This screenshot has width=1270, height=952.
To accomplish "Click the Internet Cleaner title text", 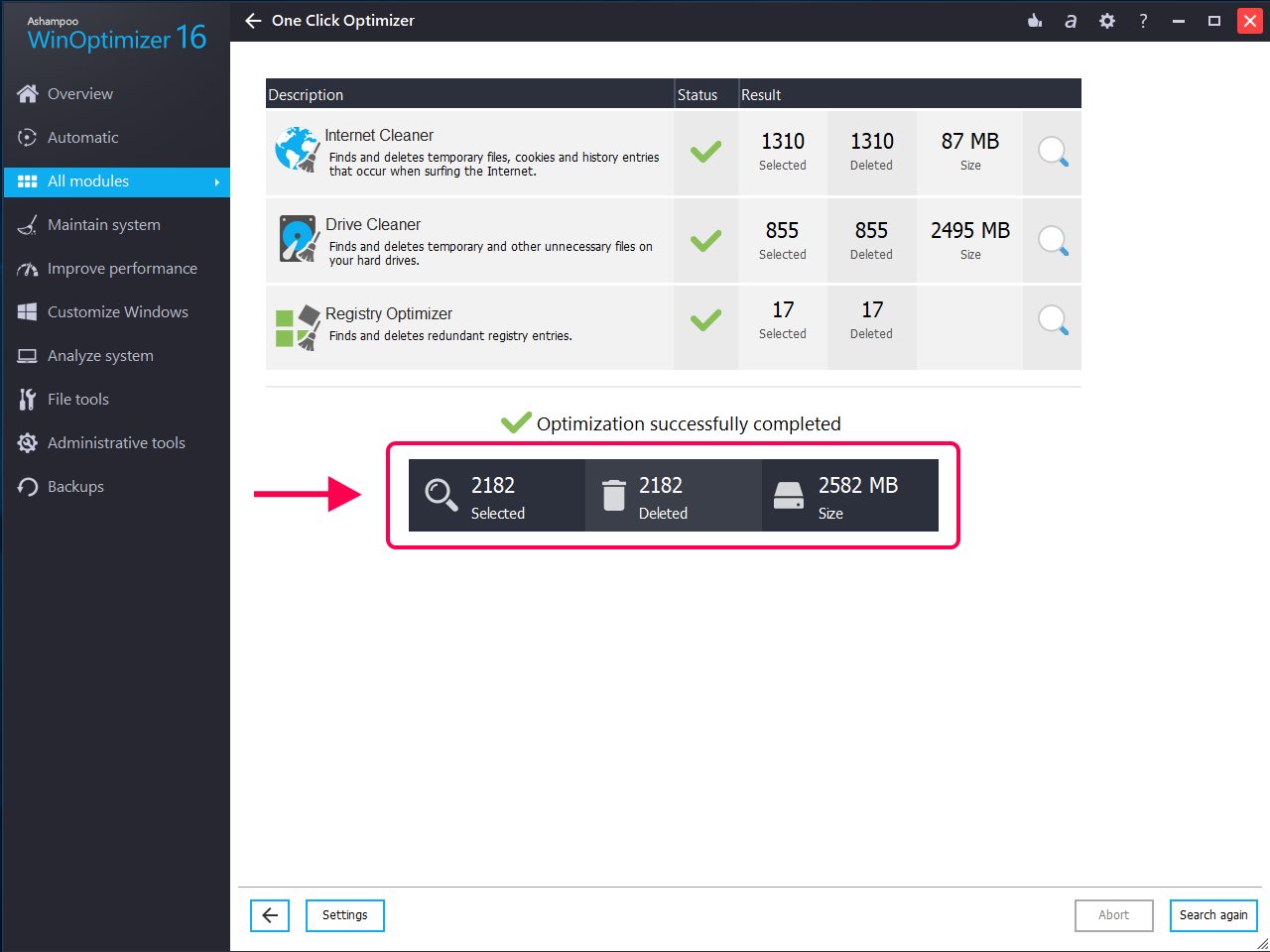I will [379, 135].
